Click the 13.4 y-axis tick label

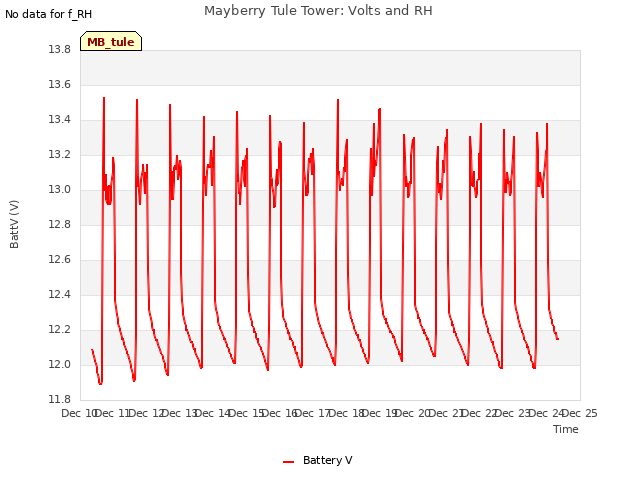coord(60,120)
